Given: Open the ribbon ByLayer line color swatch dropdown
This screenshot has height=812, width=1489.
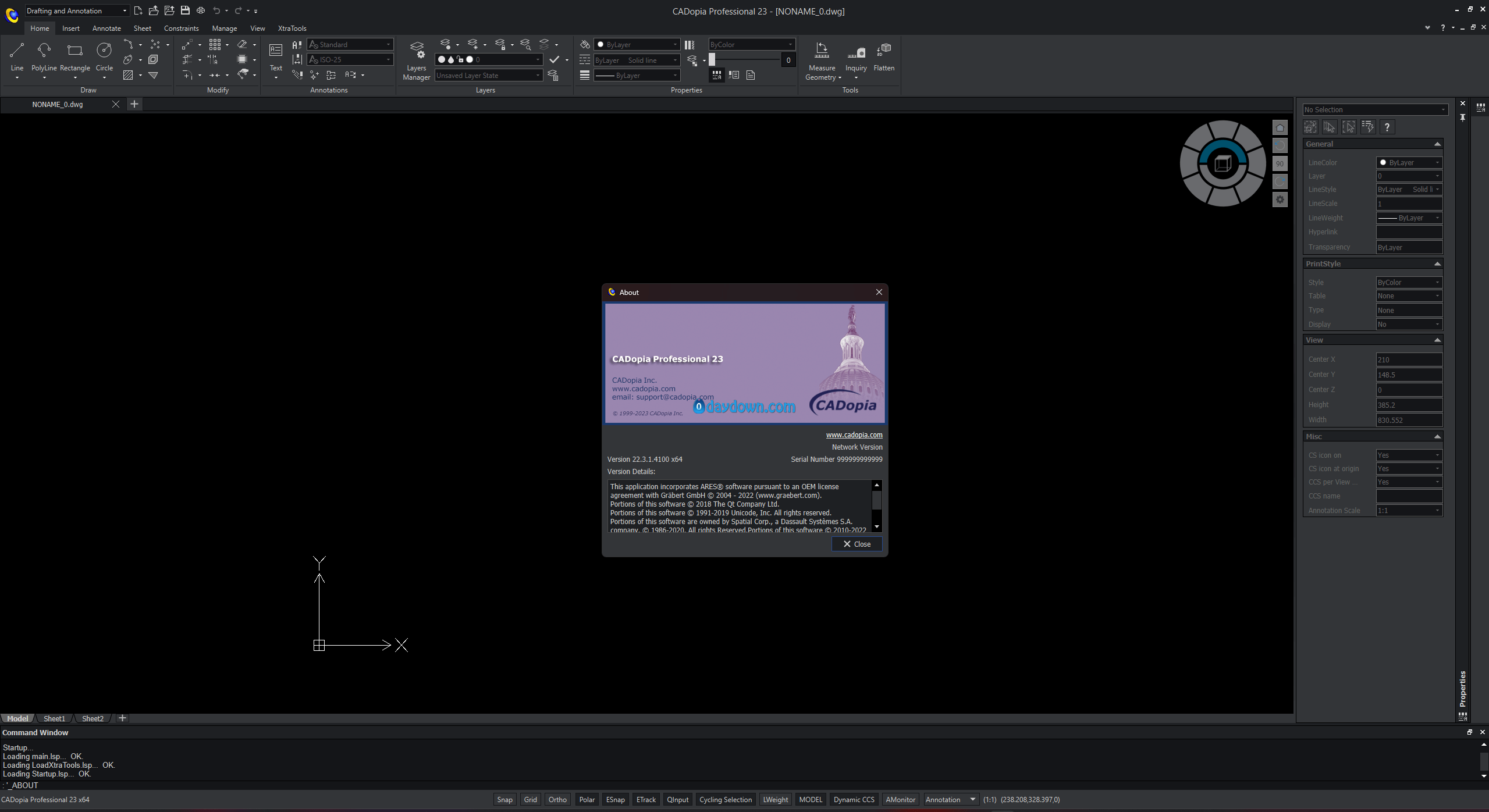Looking at the screenshot, I should pos(637,44).
